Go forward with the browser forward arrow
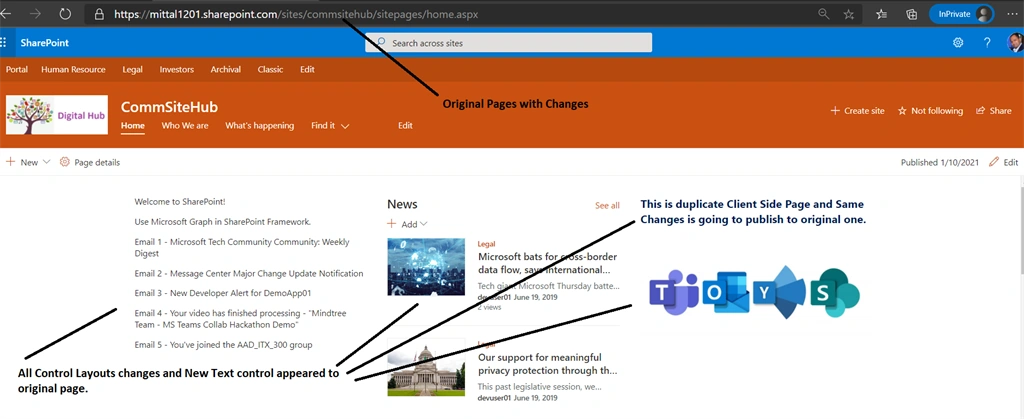Viewport: 1024px width, 419px height. click(35, 14)
